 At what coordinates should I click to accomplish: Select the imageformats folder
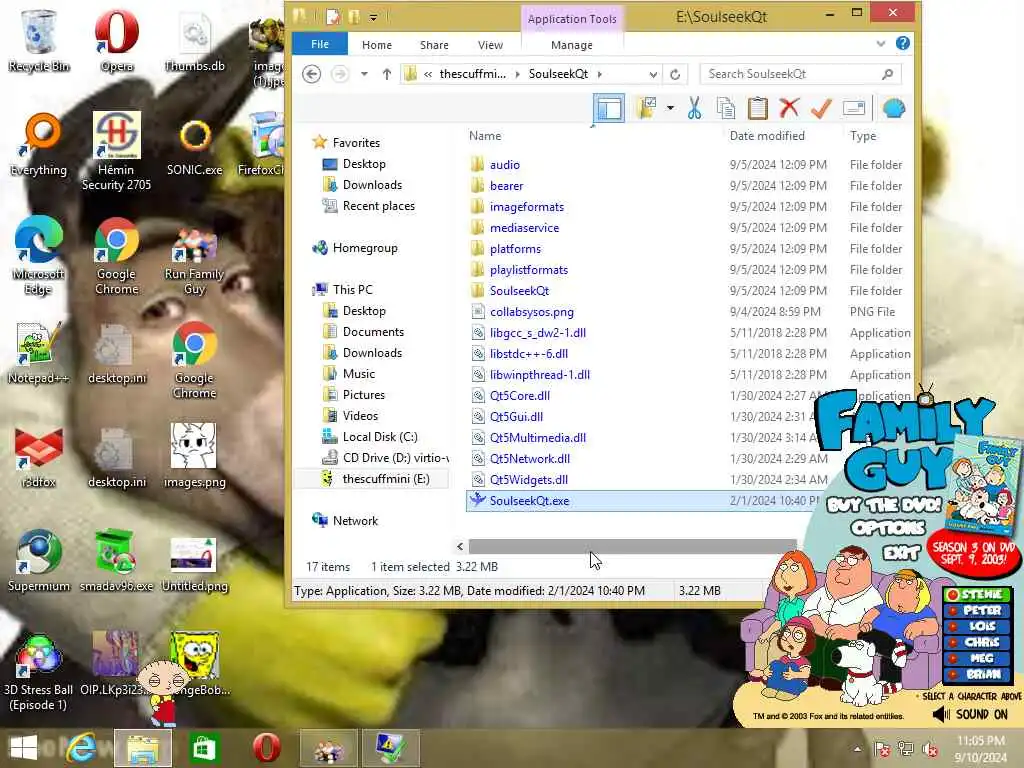coord(527,206)
